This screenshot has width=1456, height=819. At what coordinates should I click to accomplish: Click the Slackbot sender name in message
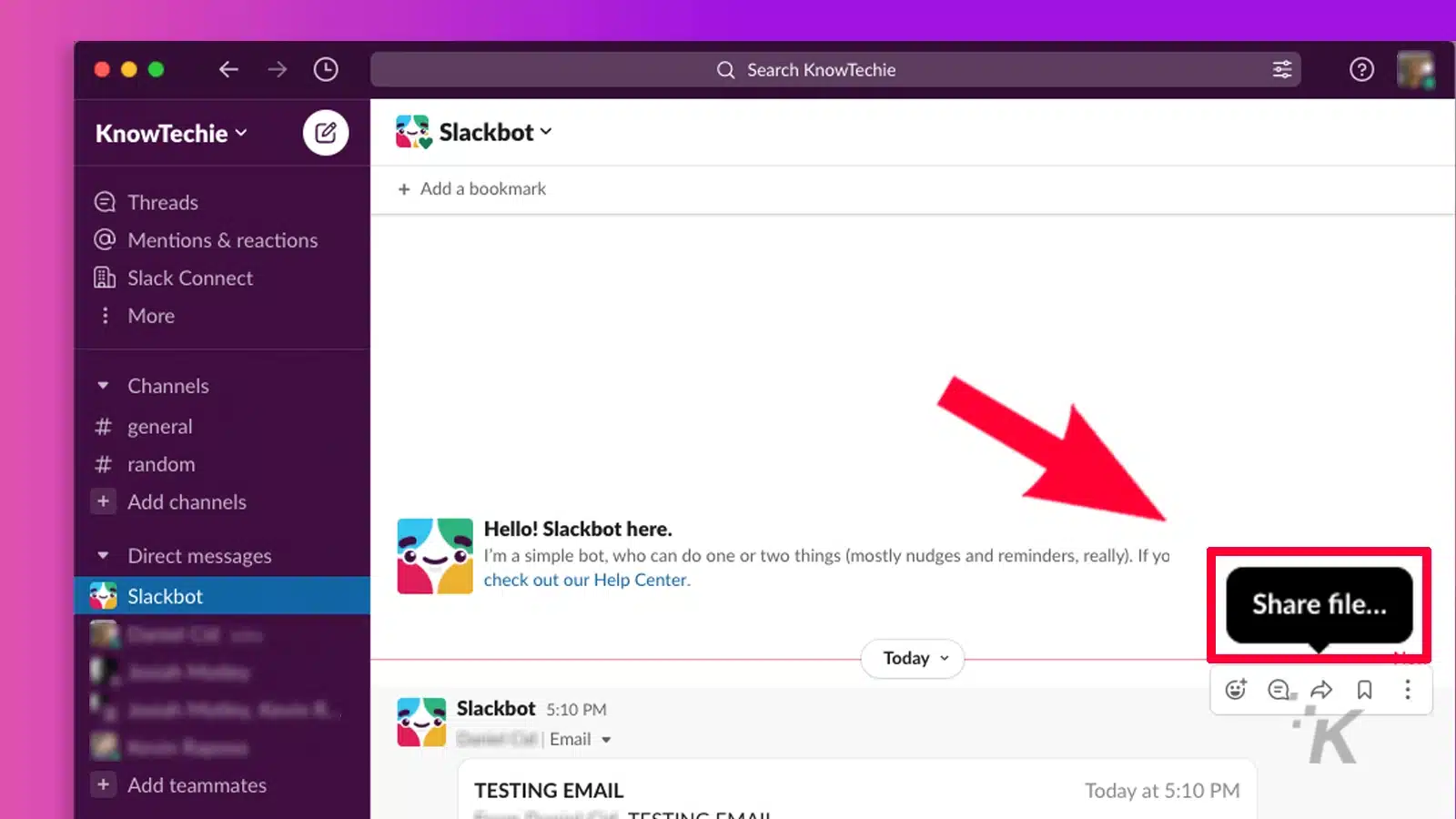(x=496, y=708)
